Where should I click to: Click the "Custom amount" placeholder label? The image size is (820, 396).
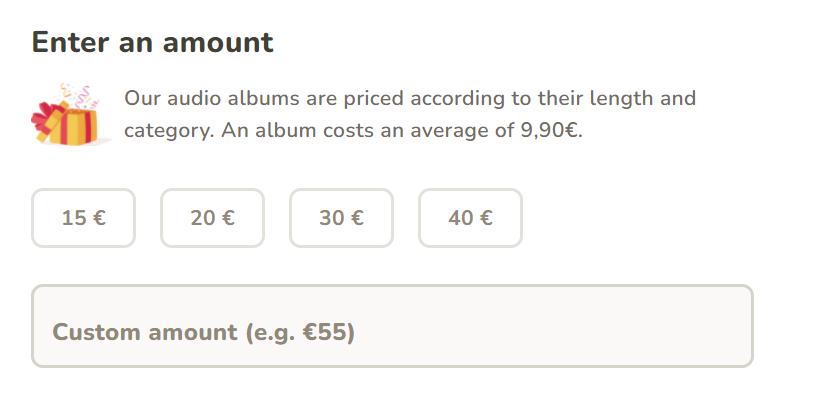point(145,332)
